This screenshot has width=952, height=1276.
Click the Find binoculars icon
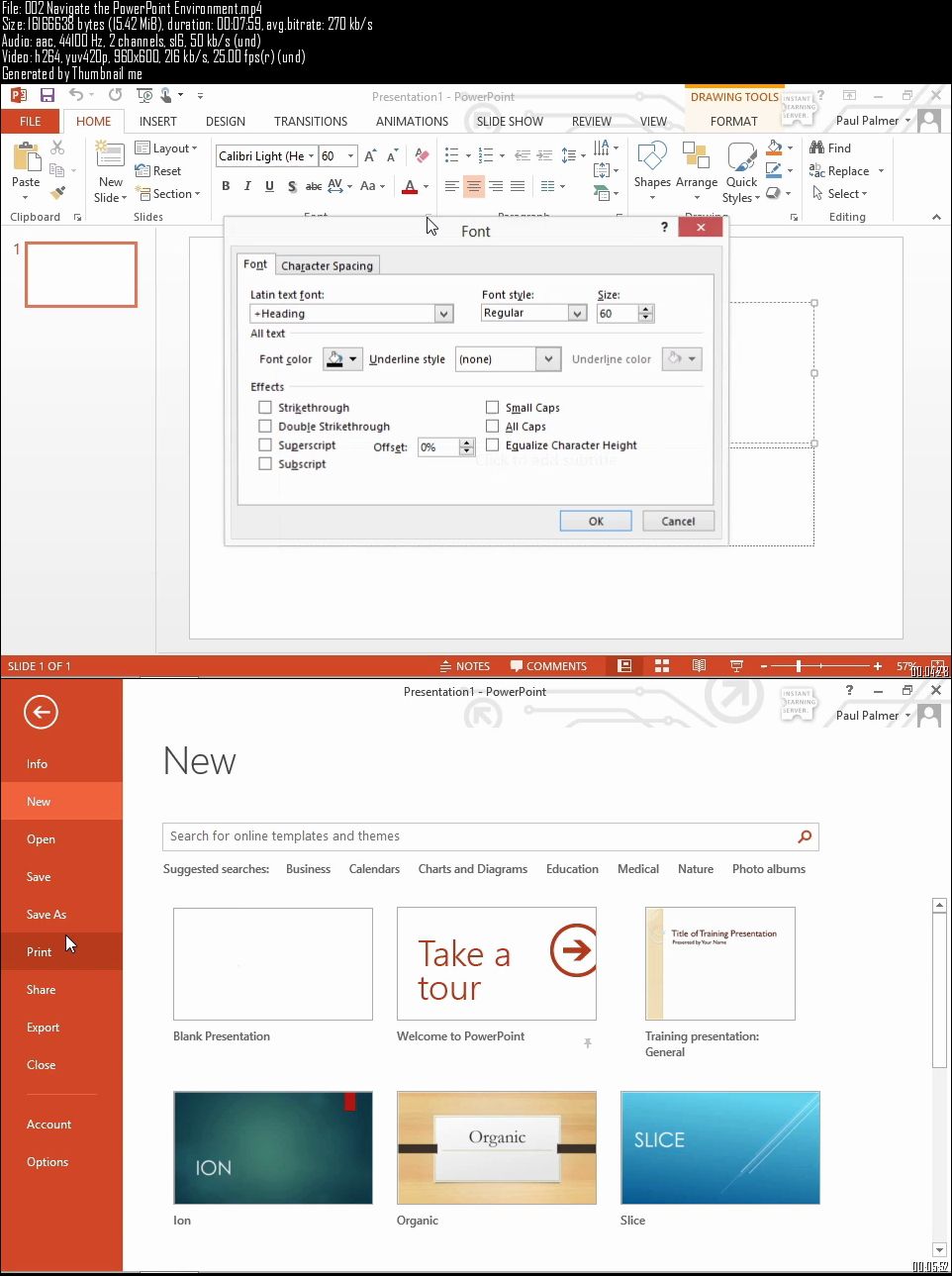tap(817, 147)
